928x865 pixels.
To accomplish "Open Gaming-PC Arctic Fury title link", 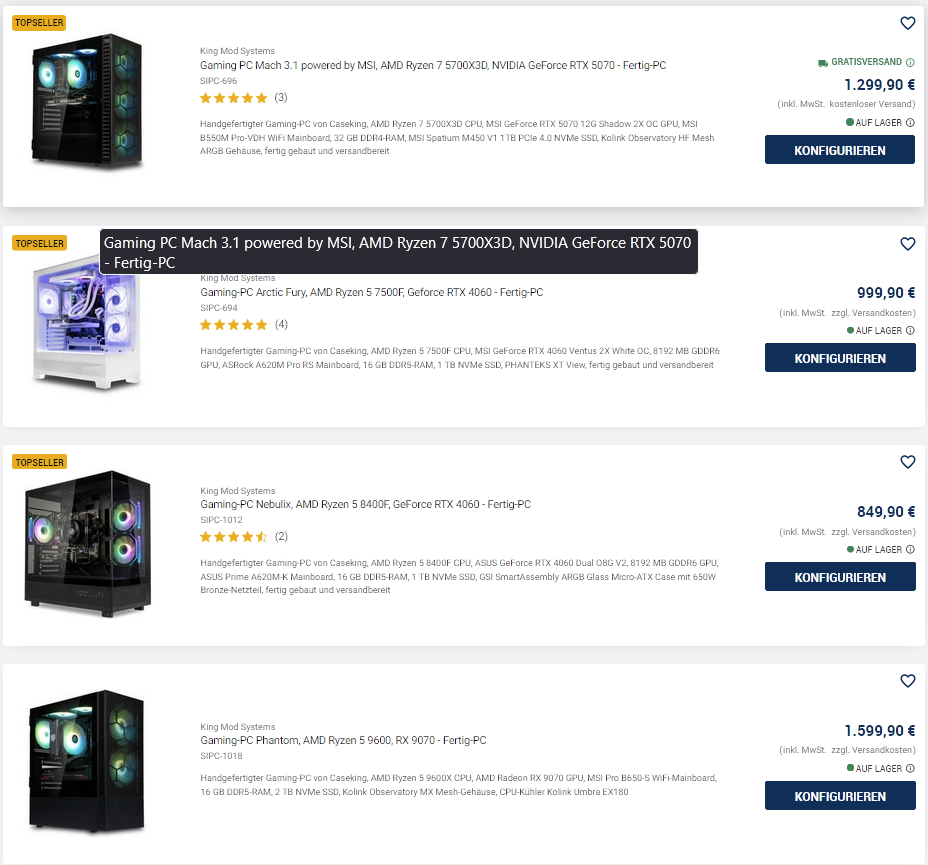I will click(x=372, y=292).
